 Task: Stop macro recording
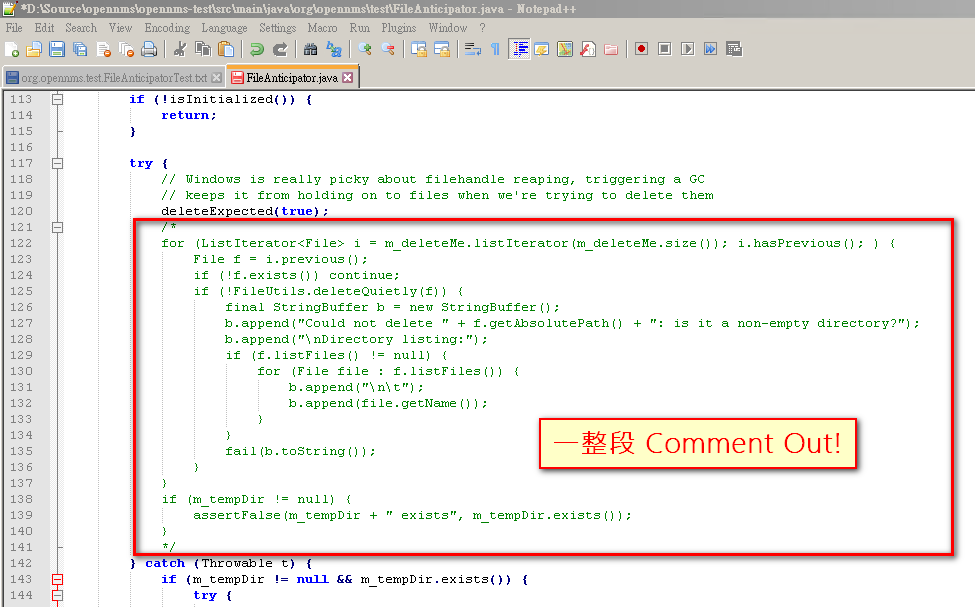tap(665, 49)
